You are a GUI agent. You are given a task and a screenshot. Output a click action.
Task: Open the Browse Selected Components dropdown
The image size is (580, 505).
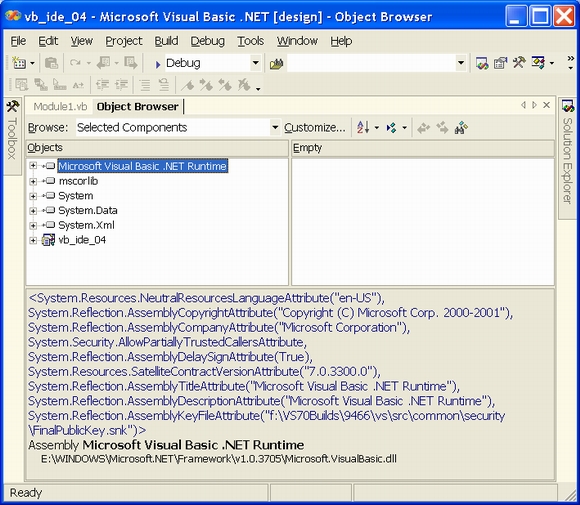[275, 128]
